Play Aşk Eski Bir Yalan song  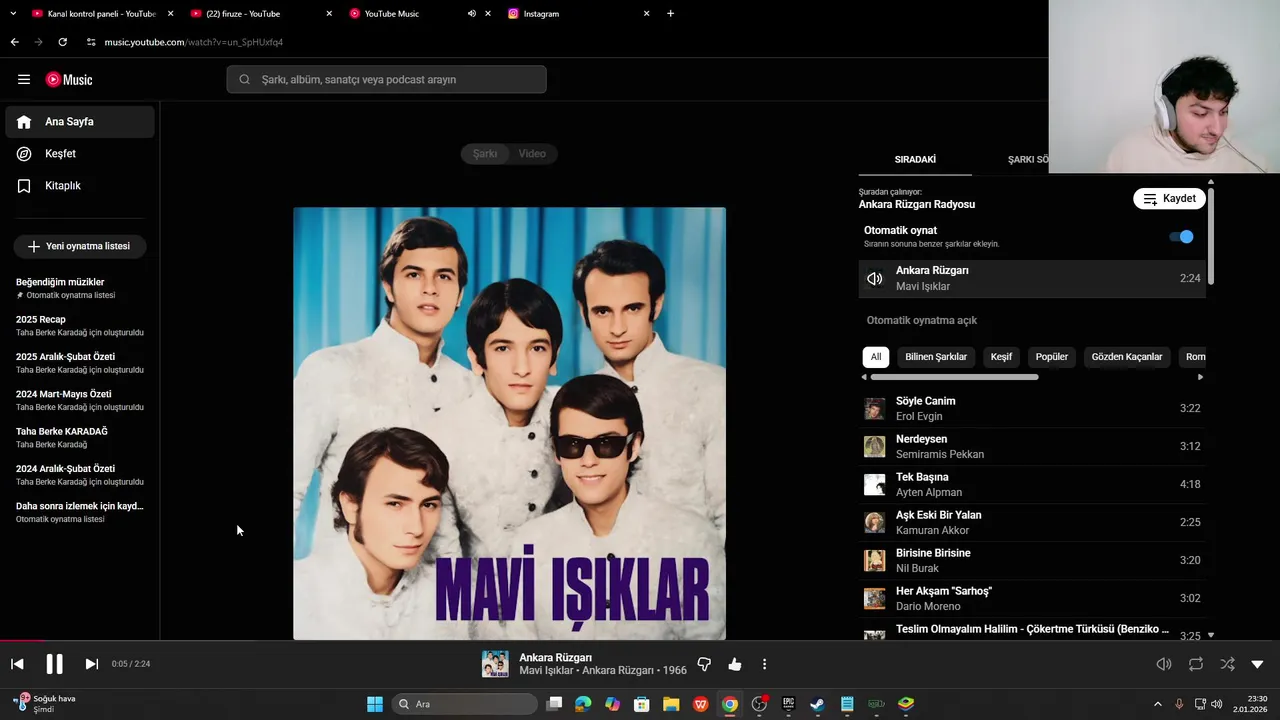pos(1032,522)
